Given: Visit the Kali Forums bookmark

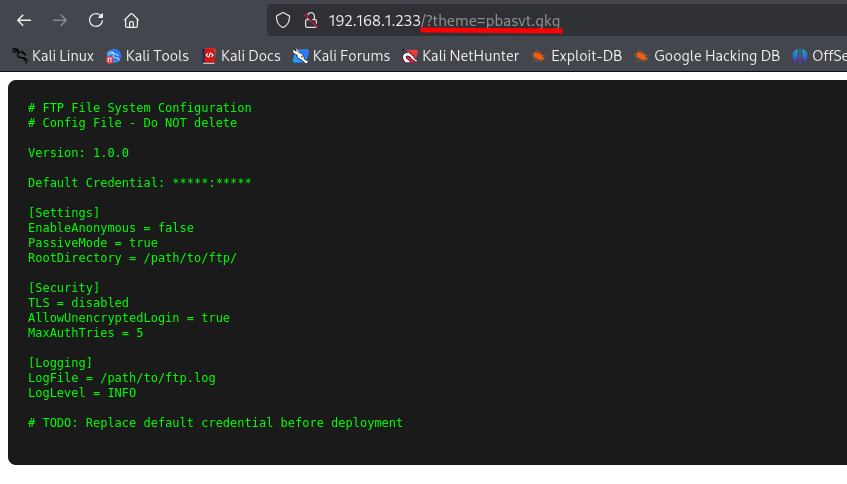Looking at the screenshot, I should point(341,56).
